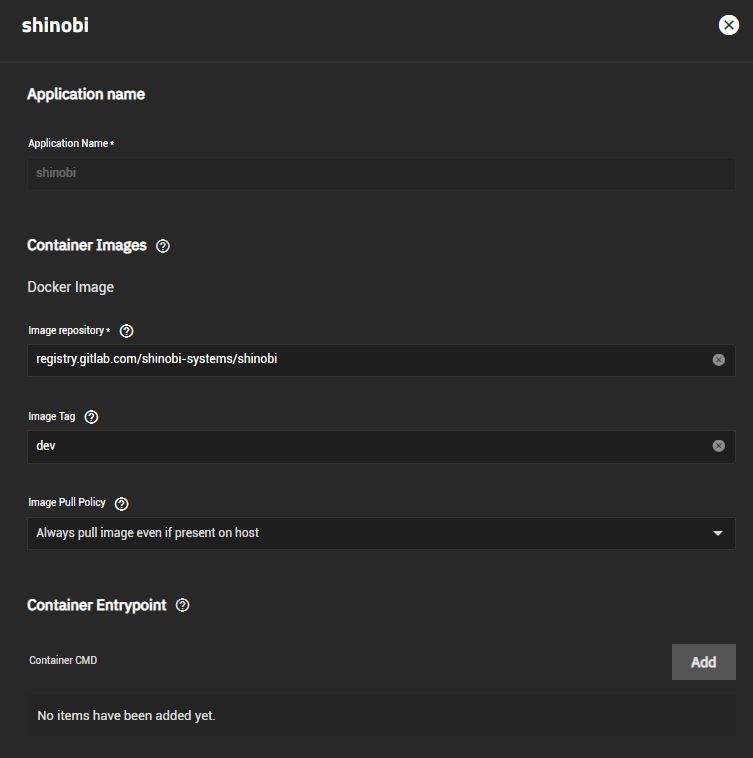Focus the Image Tag field containing dev
Viewport: 753px width, 758px height.
(381, 447)
